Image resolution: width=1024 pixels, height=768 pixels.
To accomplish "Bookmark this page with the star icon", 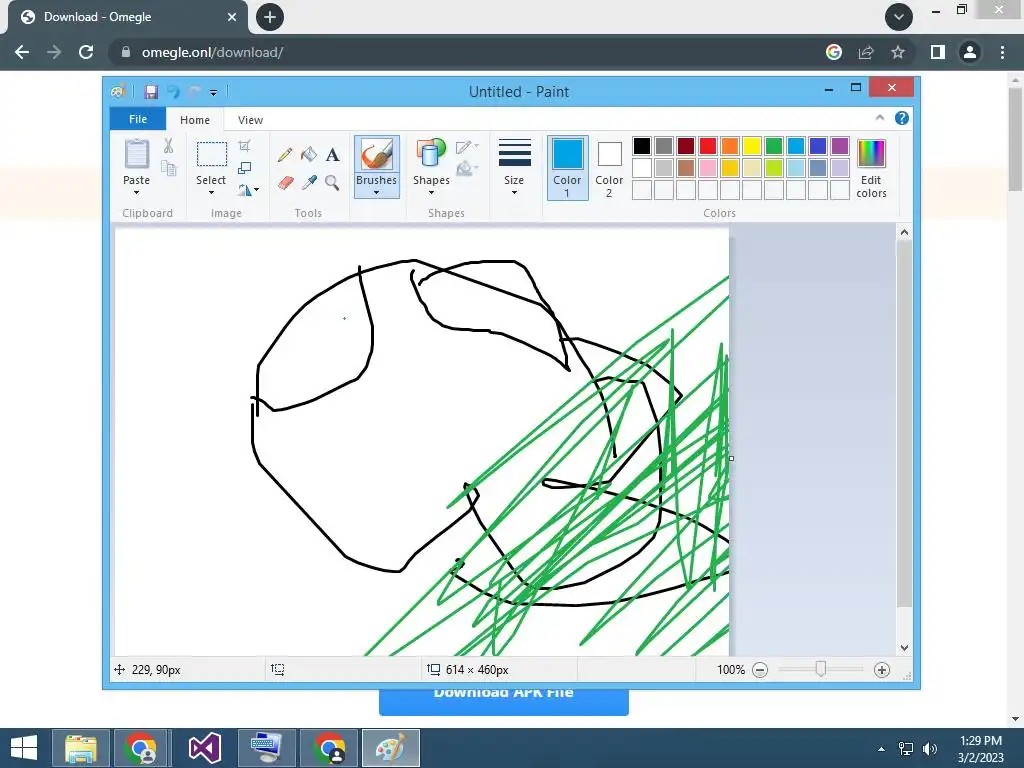I will pos(898,52).
